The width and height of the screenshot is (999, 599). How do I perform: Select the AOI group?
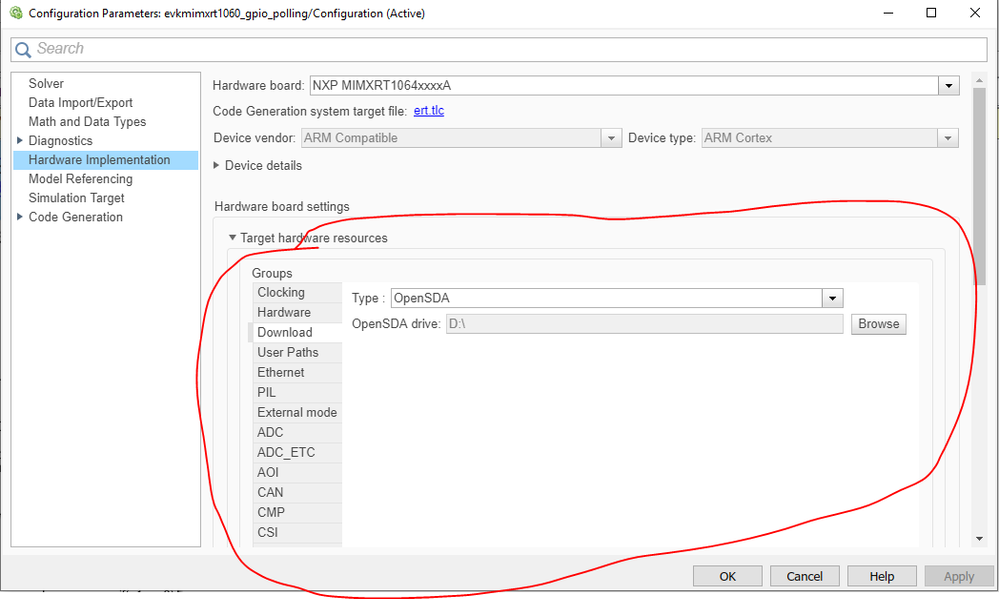coord(297,472)
